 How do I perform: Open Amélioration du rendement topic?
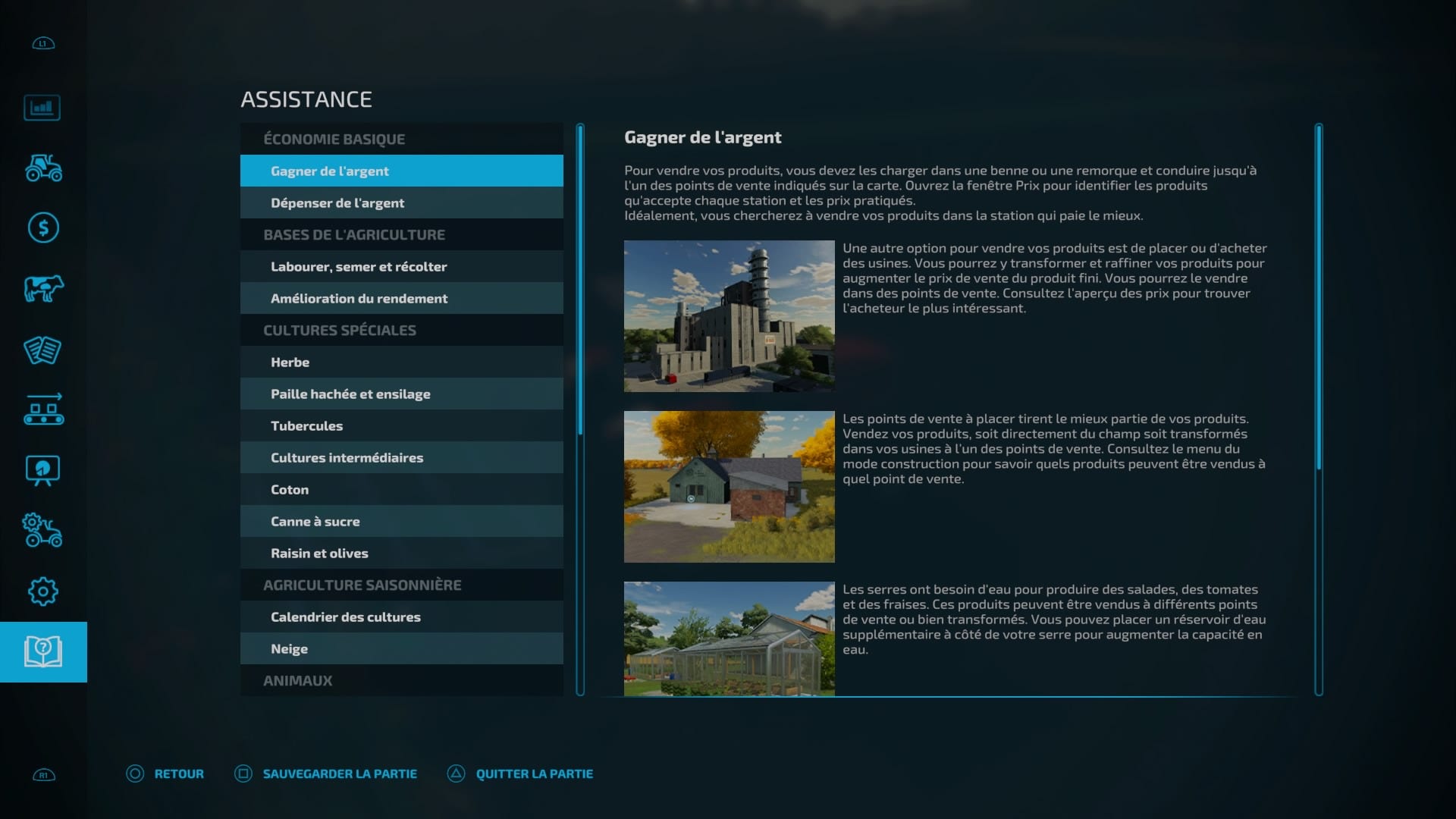(x=402, y=298)
